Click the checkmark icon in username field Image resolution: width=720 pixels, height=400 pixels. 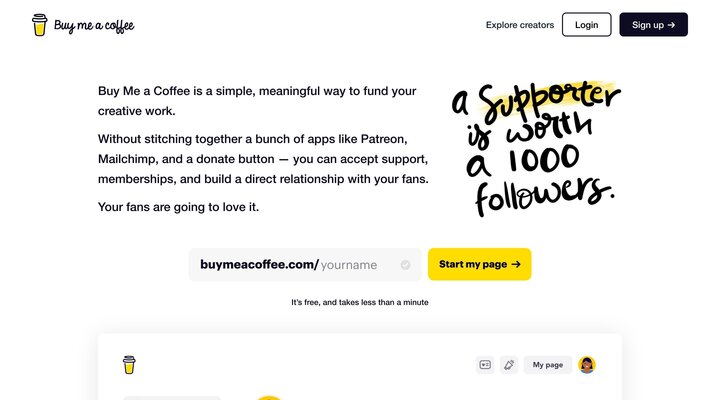405,265
